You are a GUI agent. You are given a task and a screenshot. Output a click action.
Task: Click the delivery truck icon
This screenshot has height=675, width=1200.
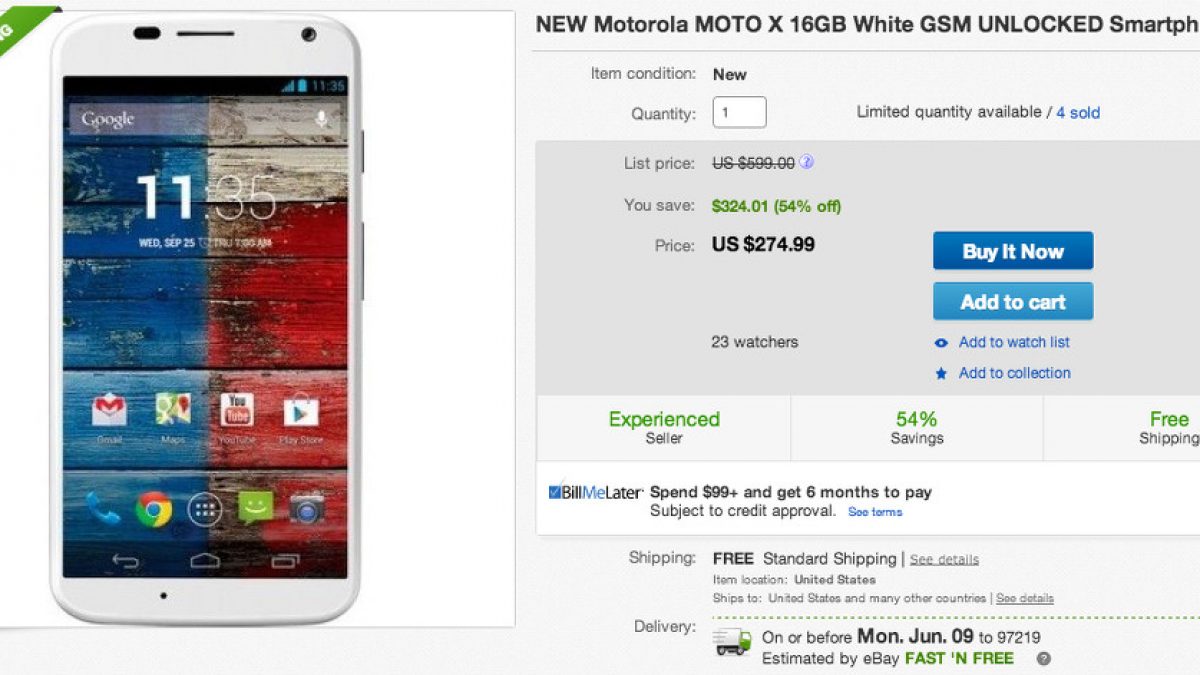click(732, 643)
